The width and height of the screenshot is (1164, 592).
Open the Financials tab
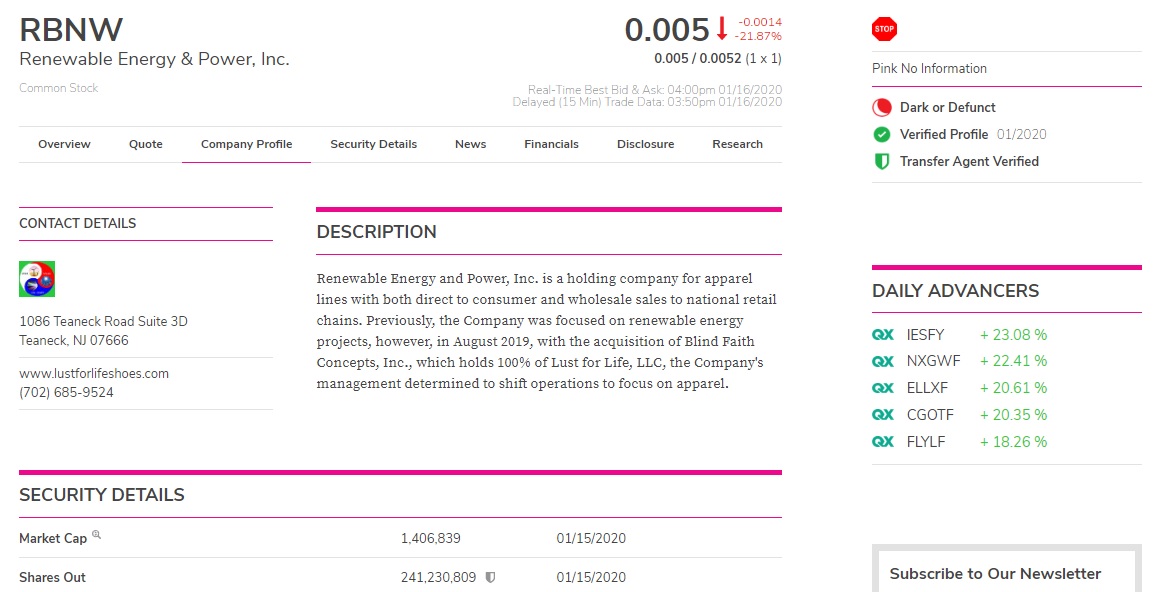tap(552, 144)
